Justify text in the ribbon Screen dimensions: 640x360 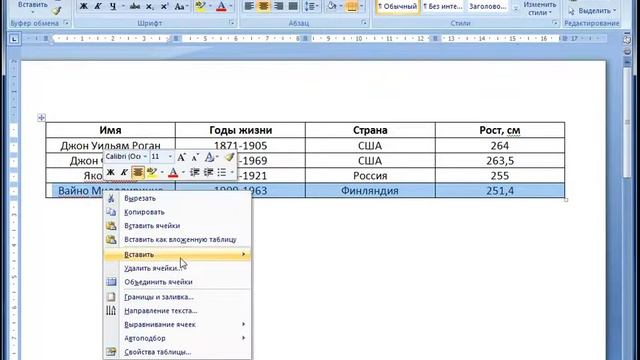(293, 6)
